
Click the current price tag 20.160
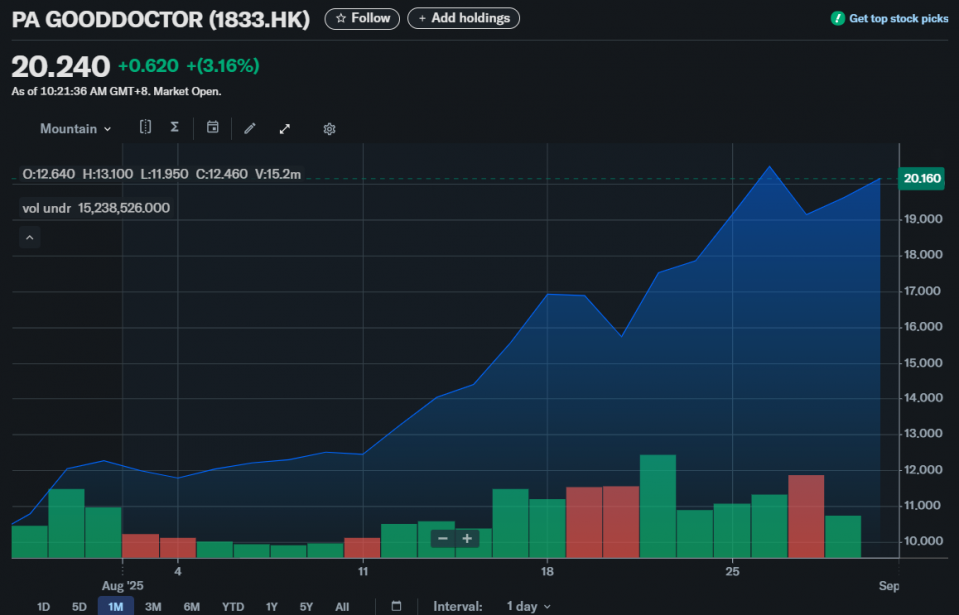coord(922,179)
